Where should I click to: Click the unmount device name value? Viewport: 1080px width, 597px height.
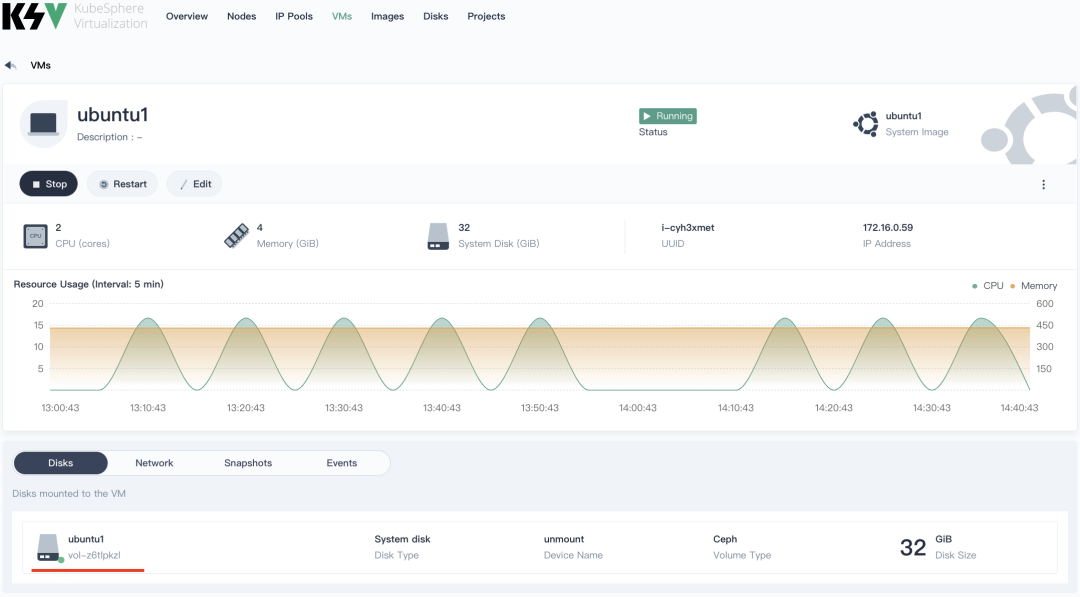tap(564, 539)
